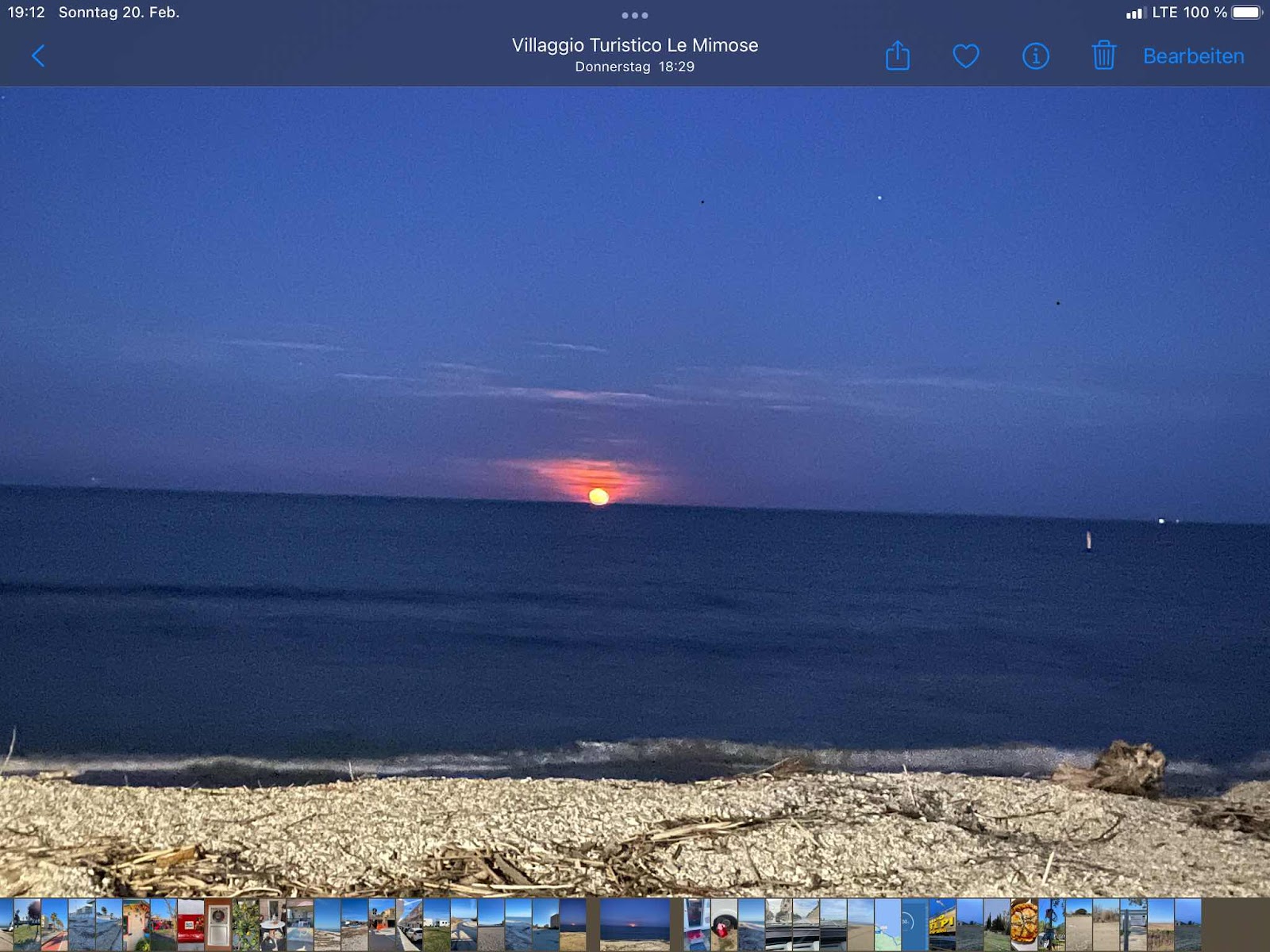Image resolution: width=1270 pixels, height=952 pixels.
Task: Tap Bearbeiten to edit the photo
Action: pyautogui.click(x=1194, y=56)
